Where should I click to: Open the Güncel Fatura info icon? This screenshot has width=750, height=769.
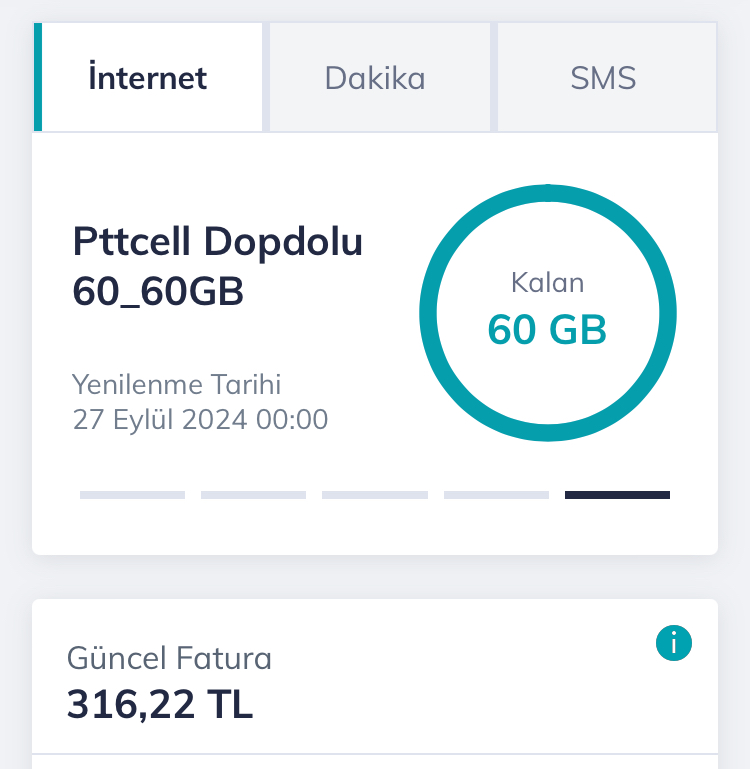click(673, 642)
